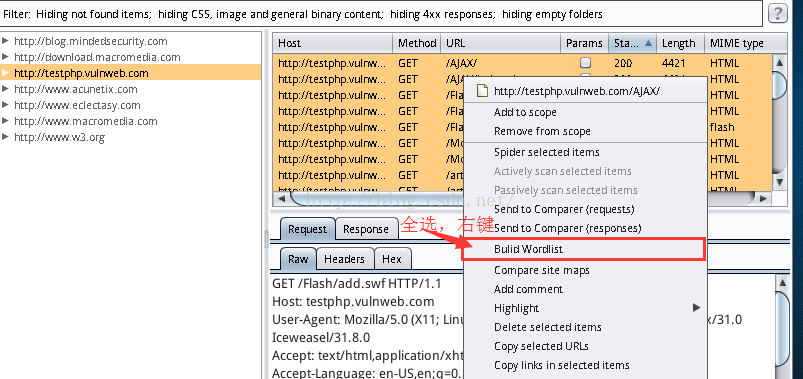Choose Send to Comparer (requests)
The width and height of the screenshot is (803, 379).
coord(585,209)
